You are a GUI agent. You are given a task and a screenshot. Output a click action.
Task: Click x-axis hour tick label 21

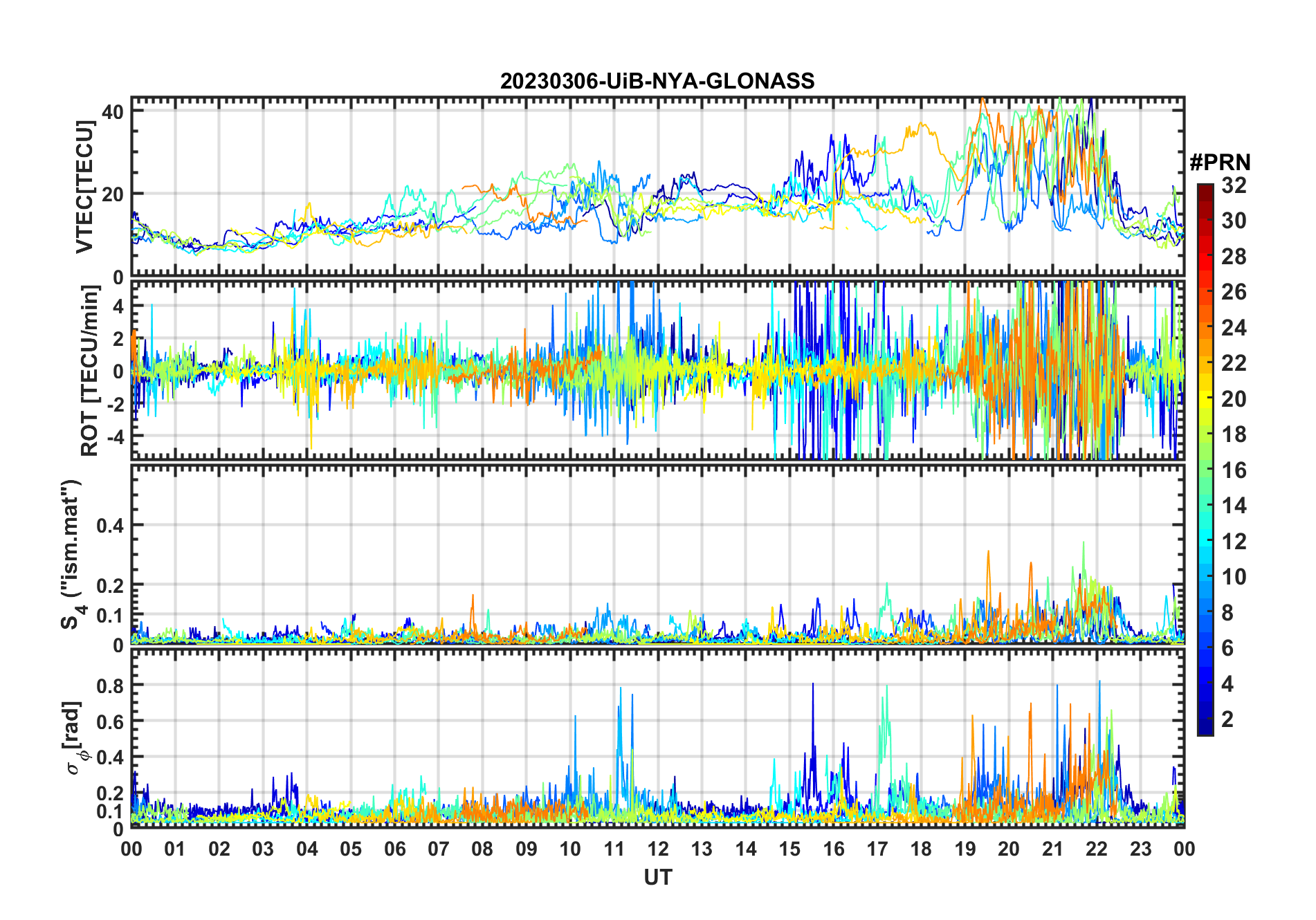click(1053, 849)
